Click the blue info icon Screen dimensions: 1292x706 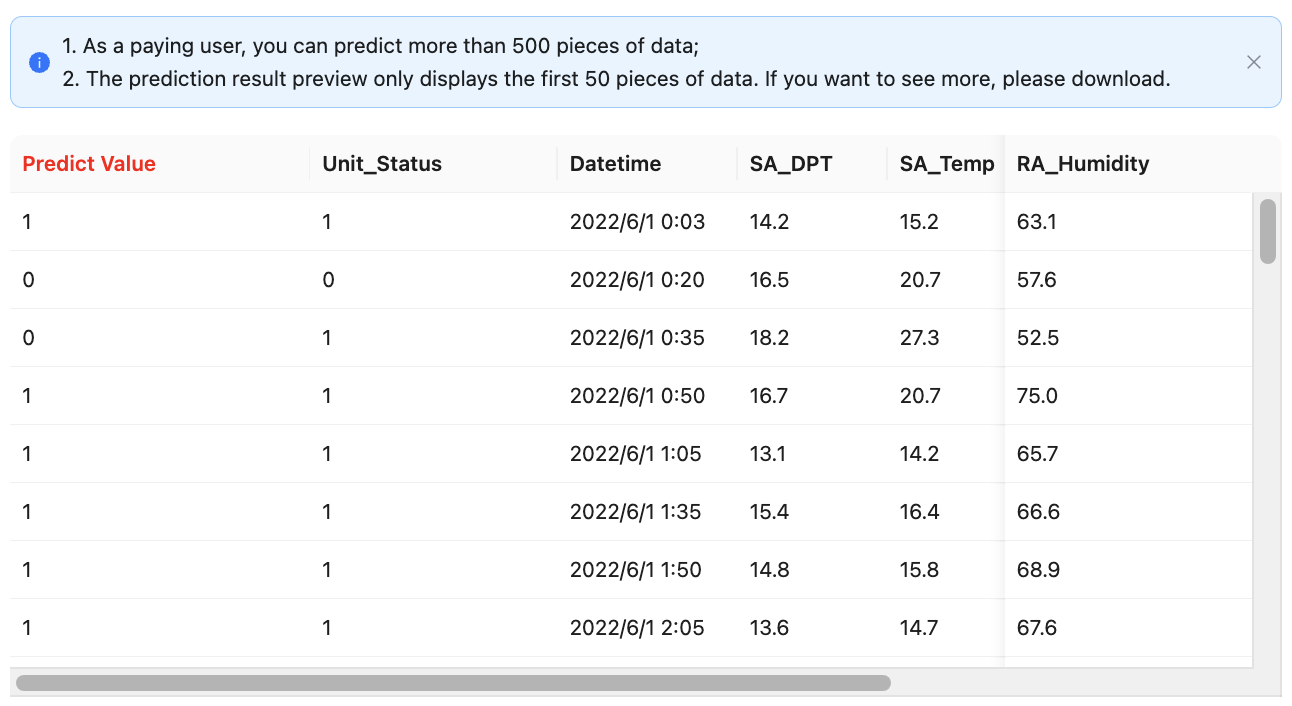tap(39, 62)
